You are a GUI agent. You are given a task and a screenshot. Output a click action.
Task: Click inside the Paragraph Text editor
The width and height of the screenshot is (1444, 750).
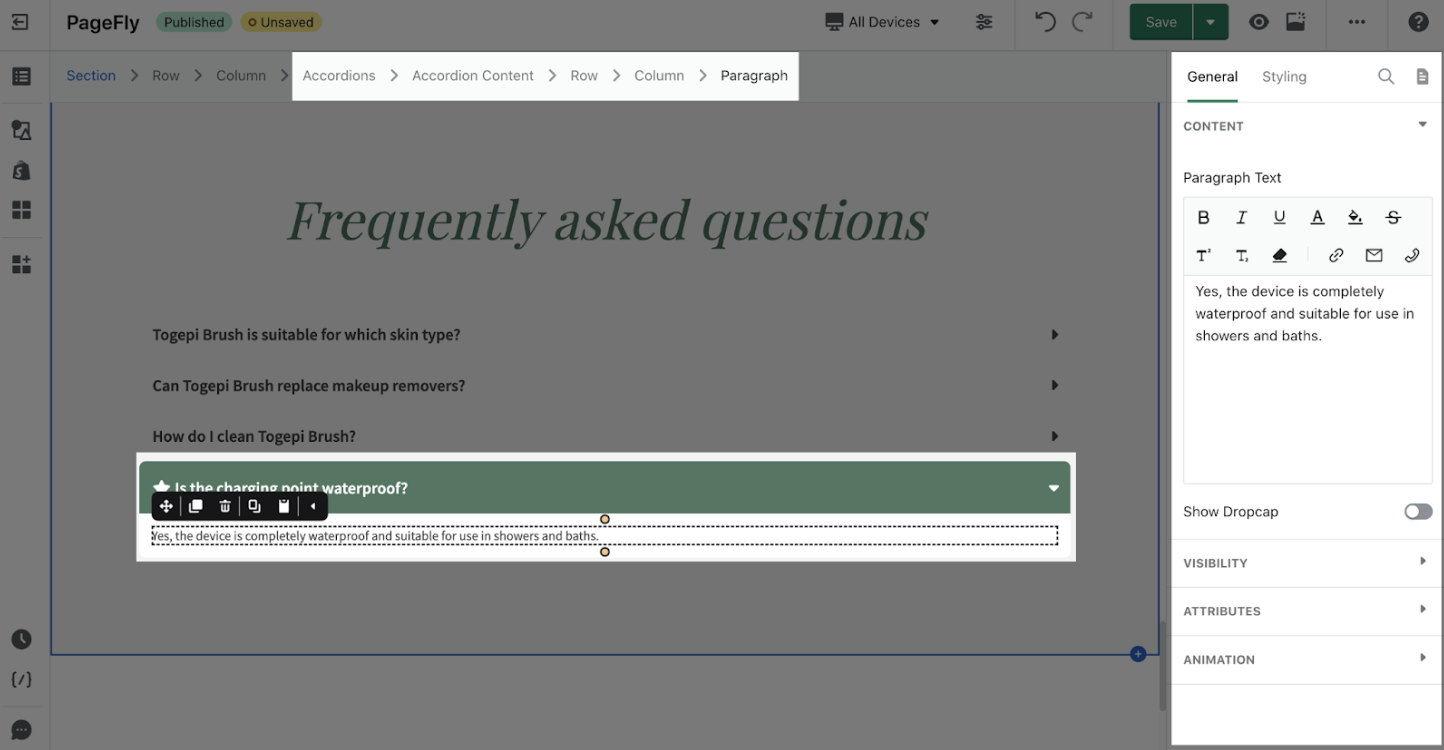(x=1307, y=380)
